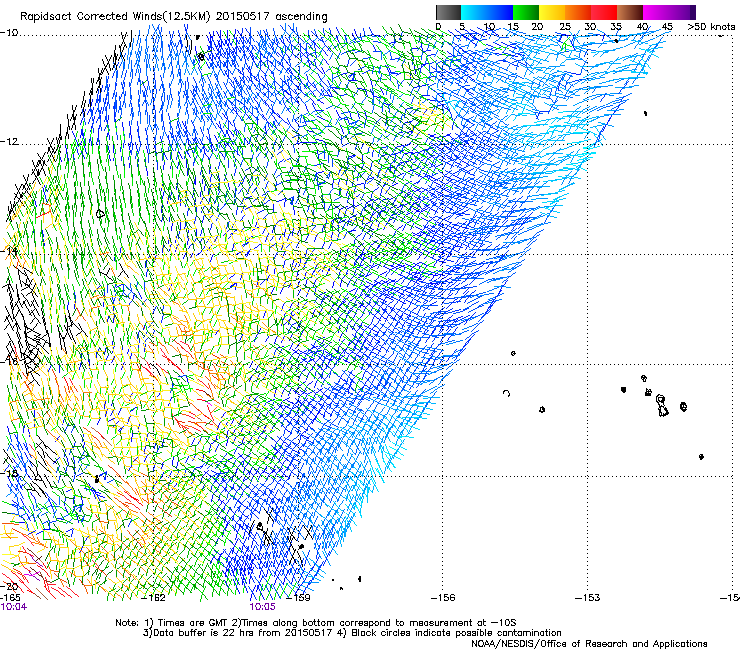Viewport: 740px width, 650px height.
Task: Click the '-18' latitude axis label
Action: point(9,473)
